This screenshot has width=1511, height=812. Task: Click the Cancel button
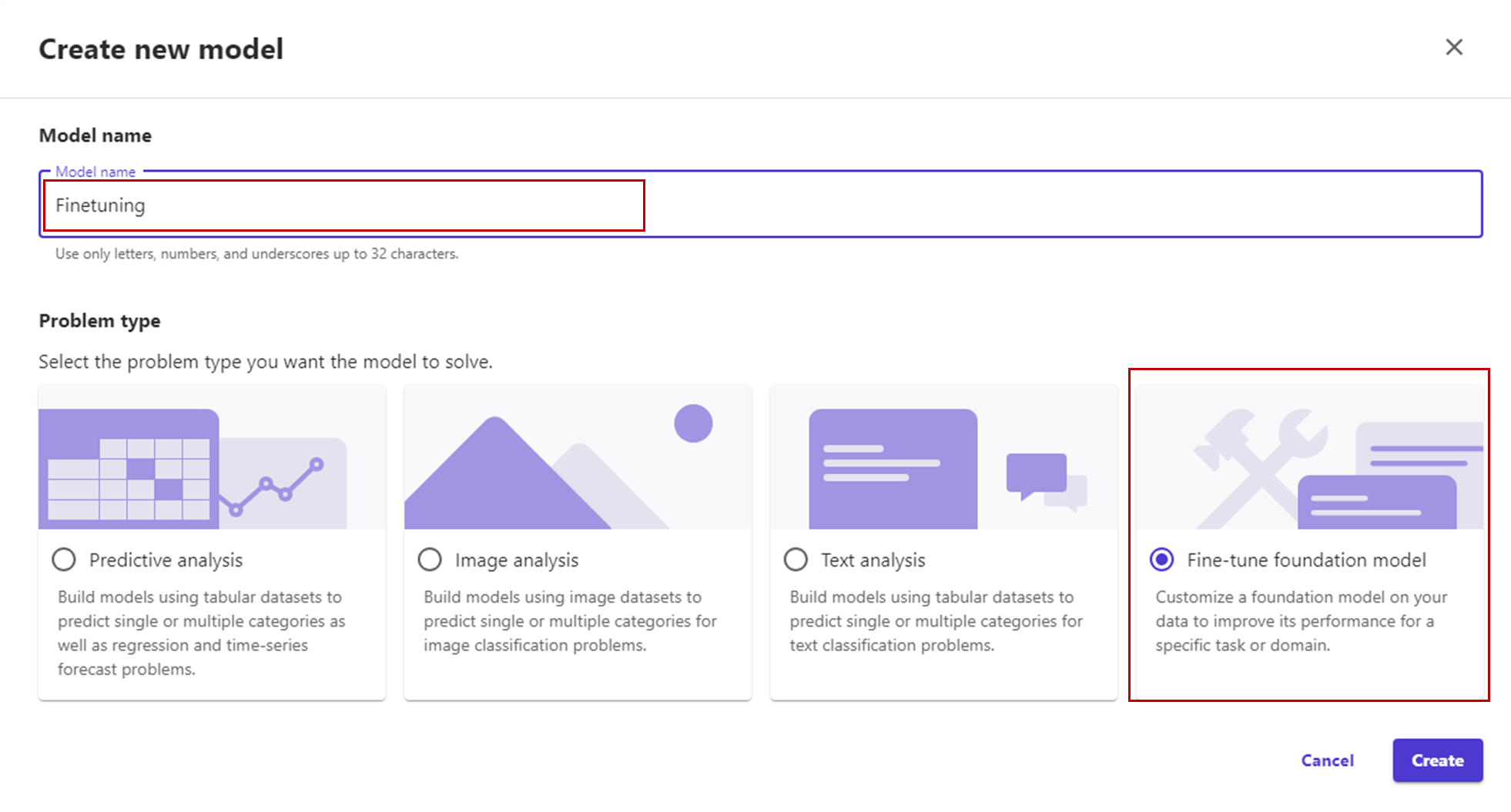coord(1327,760)
